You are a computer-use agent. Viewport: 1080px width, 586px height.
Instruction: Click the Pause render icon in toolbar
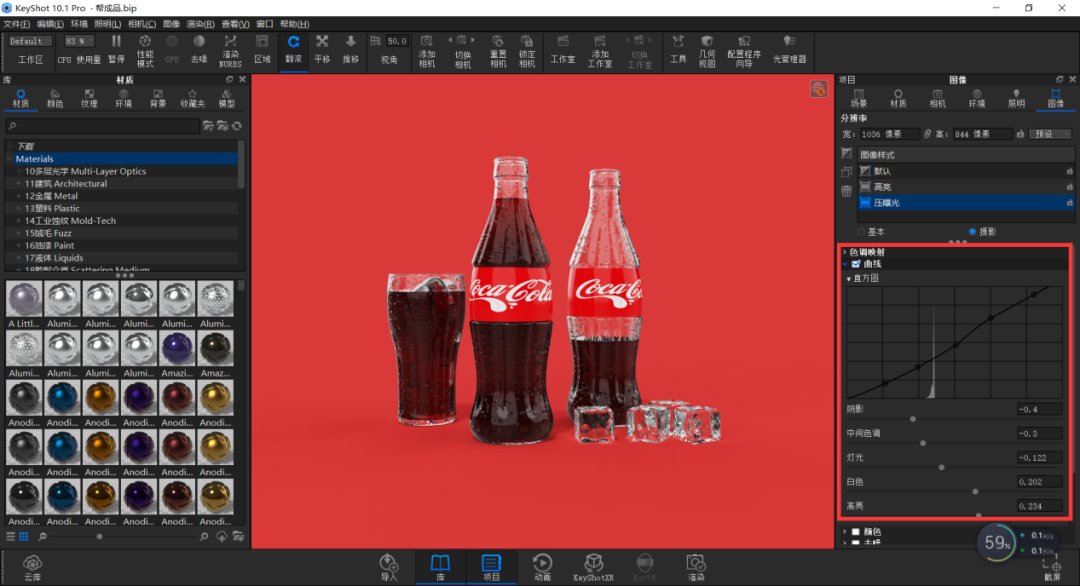click(x=116, y=50)
